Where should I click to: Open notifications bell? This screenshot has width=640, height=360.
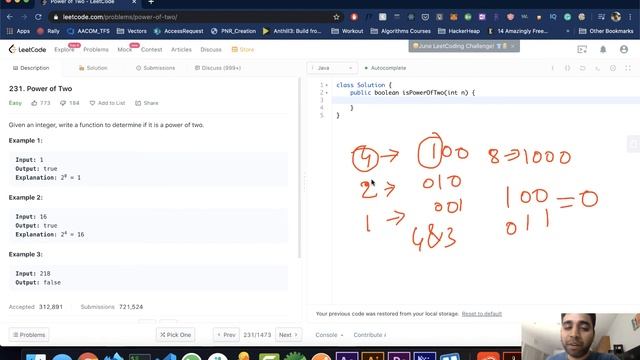(603, 49)
